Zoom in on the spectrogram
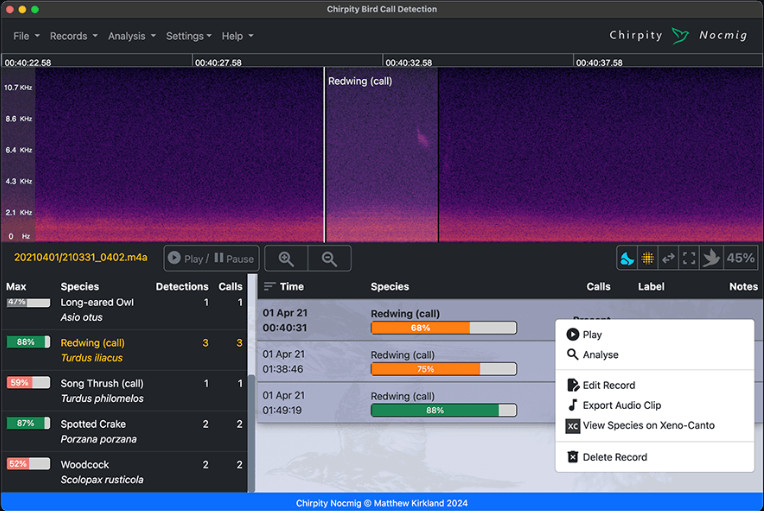Screen dimensions: 764x511 286,259
